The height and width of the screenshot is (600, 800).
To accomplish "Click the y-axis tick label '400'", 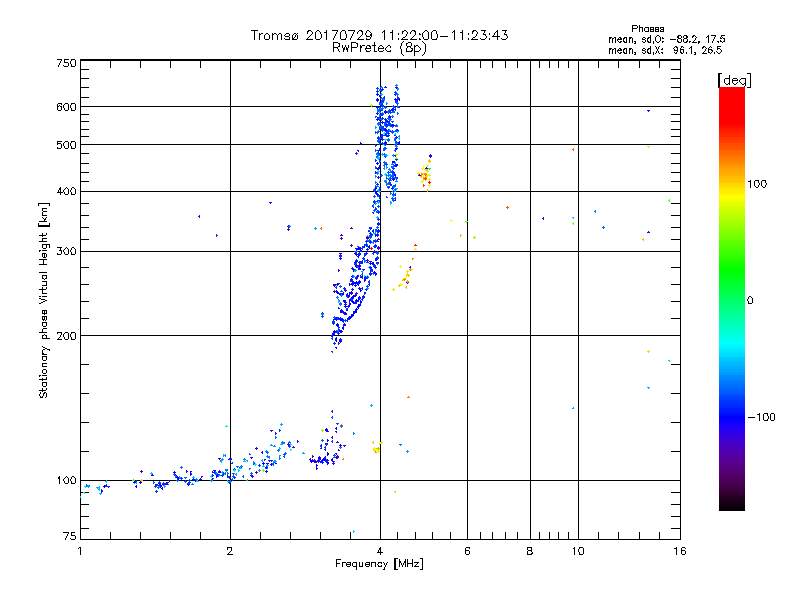I will pyautogui.click(x=66, y=191).
